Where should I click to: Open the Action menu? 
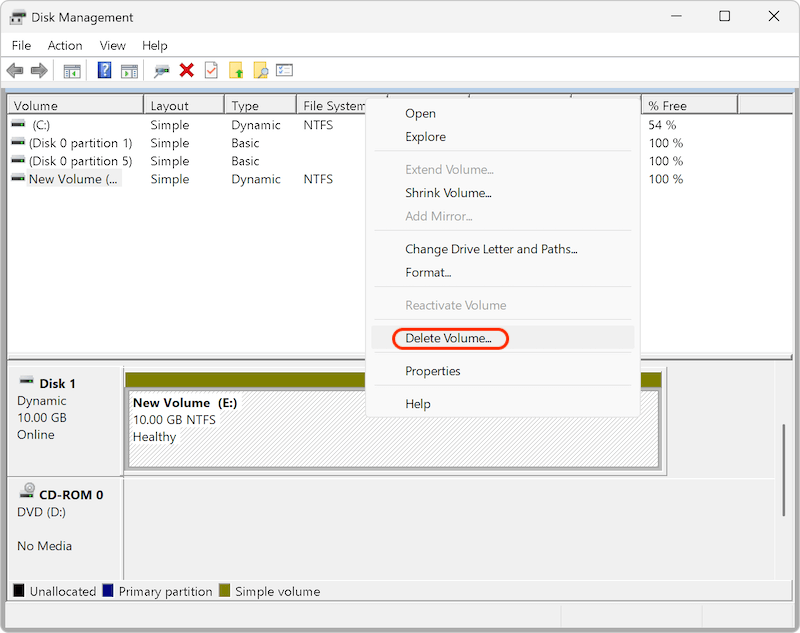click(64, 45)
